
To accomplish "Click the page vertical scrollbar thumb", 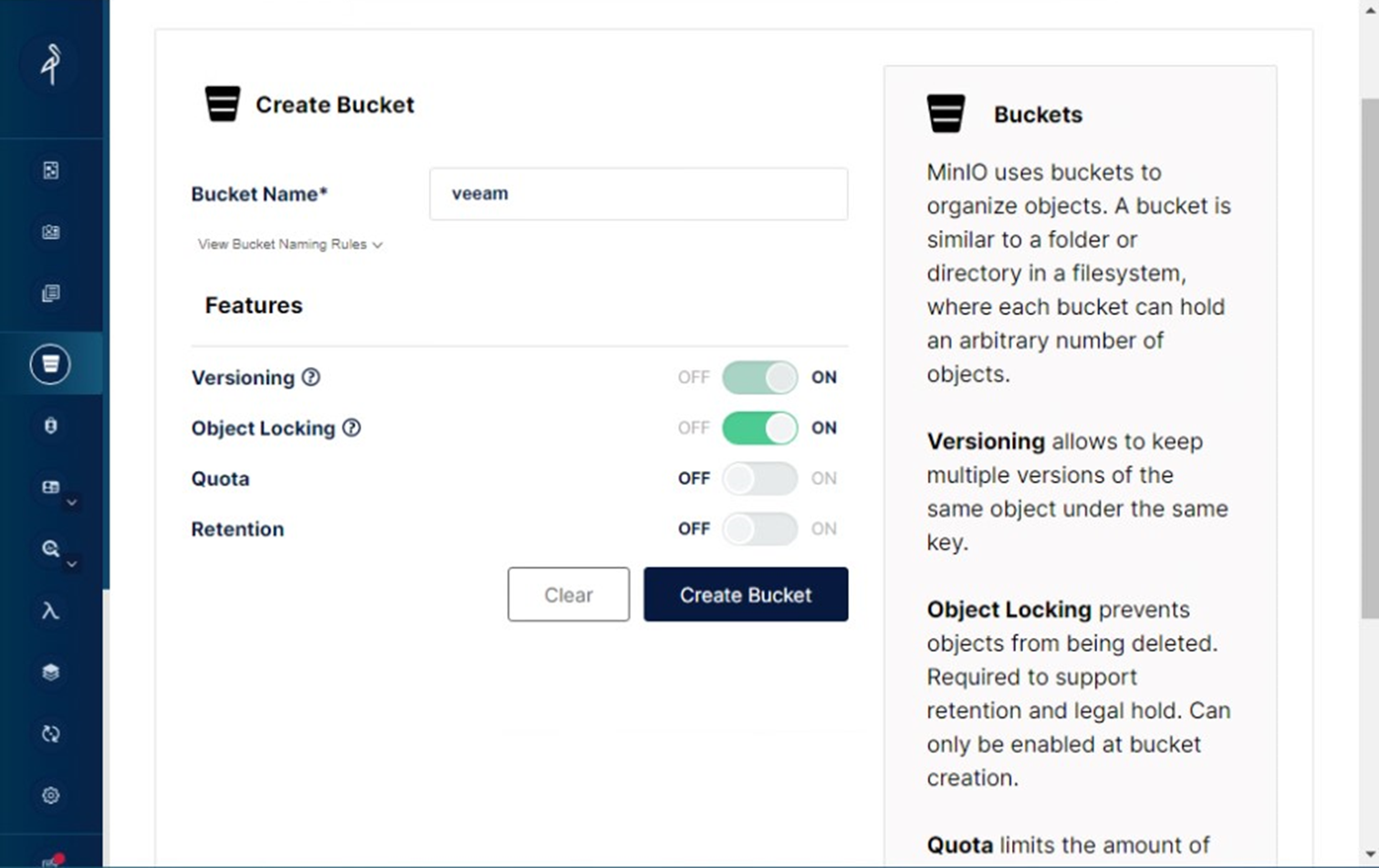I will (x=1369, y=358).
